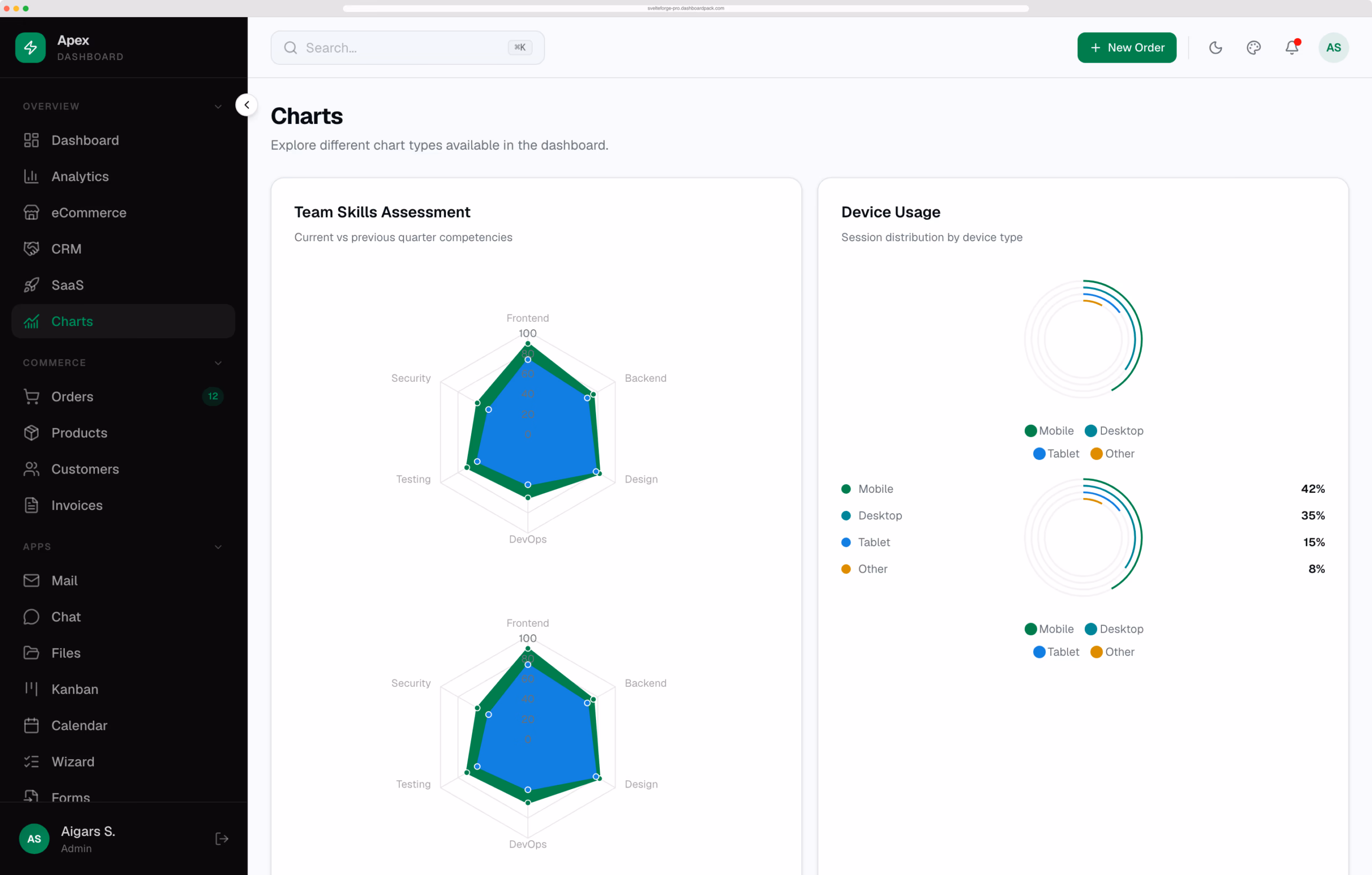Navigate to SaaS page
The height and width of the screenshot is (875, 1372).
[123, 285]
